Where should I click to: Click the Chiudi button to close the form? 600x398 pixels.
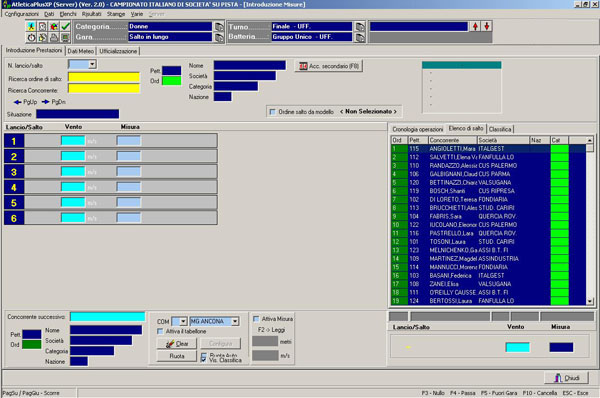(x=567, y=378)
